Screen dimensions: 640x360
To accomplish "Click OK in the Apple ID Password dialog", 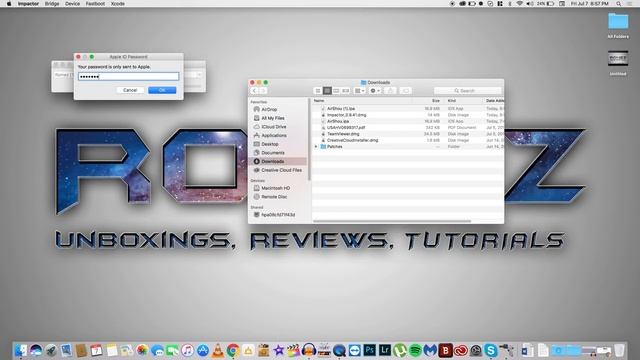I will point(162,90).
